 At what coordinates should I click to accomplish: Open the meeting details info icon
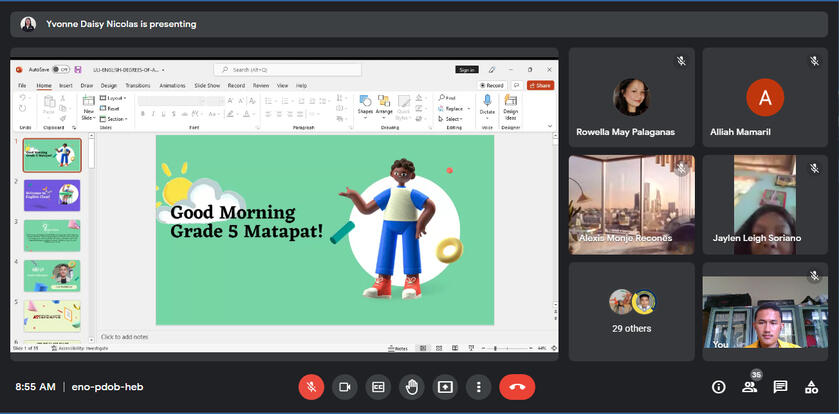[x=718, y=387]
